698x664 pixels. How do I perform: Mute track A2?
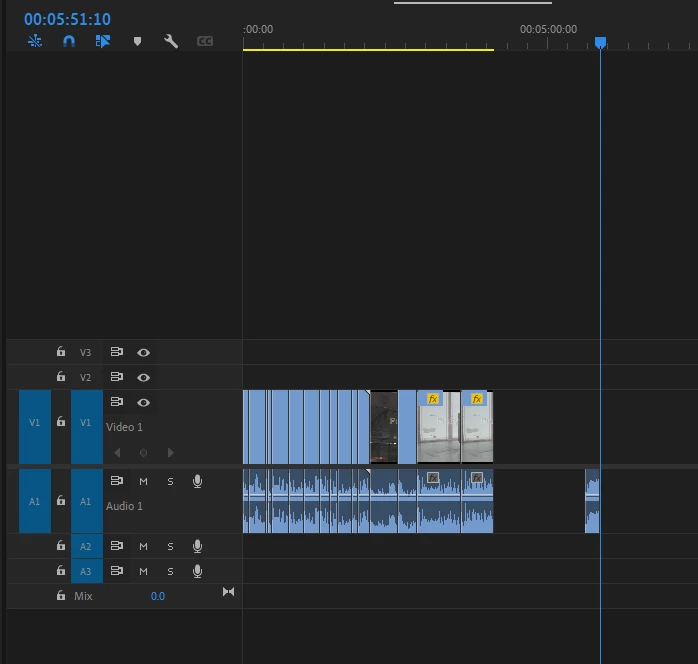pos(143,547)
